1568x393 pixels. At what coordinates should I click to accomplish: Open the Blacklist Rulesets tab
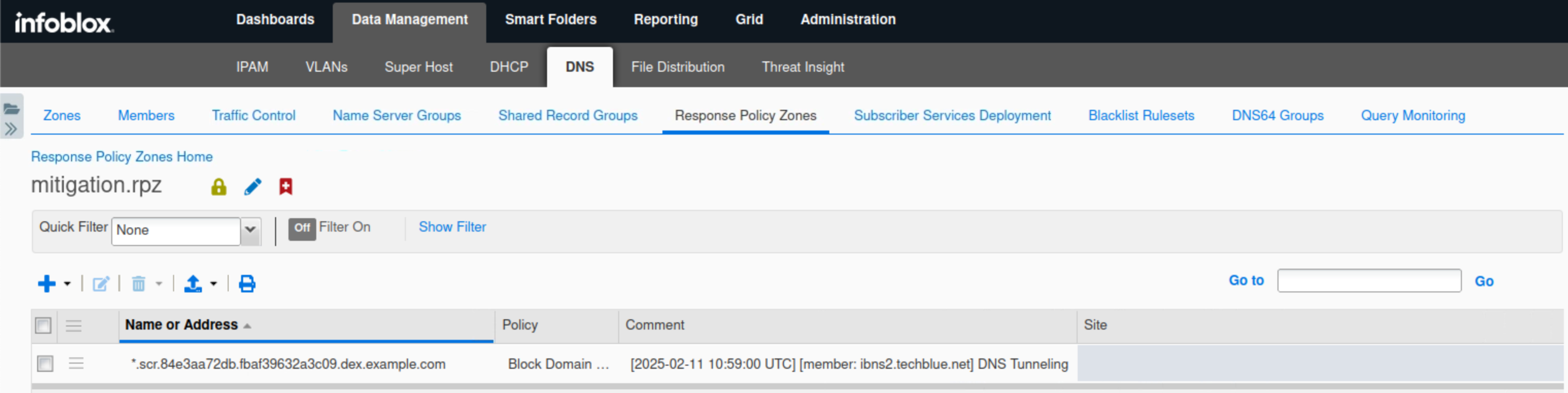pyautogui.click(x=1140, y=115)
